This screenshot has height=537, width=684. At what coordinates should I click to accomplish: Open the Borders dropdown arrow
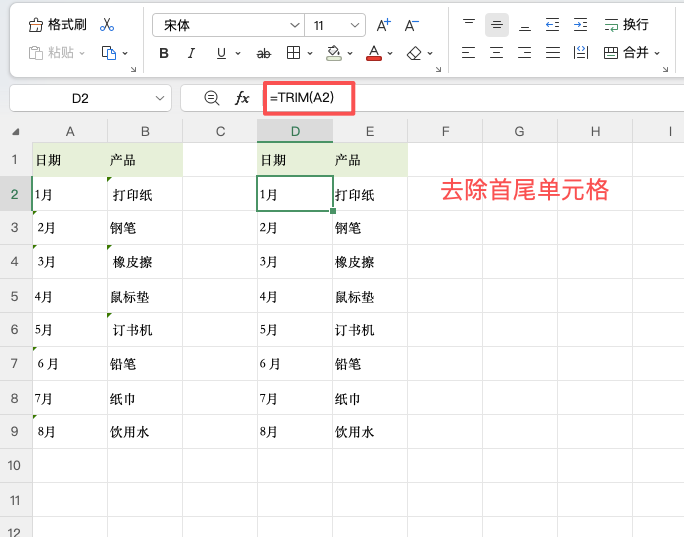(x=310, y=53)
